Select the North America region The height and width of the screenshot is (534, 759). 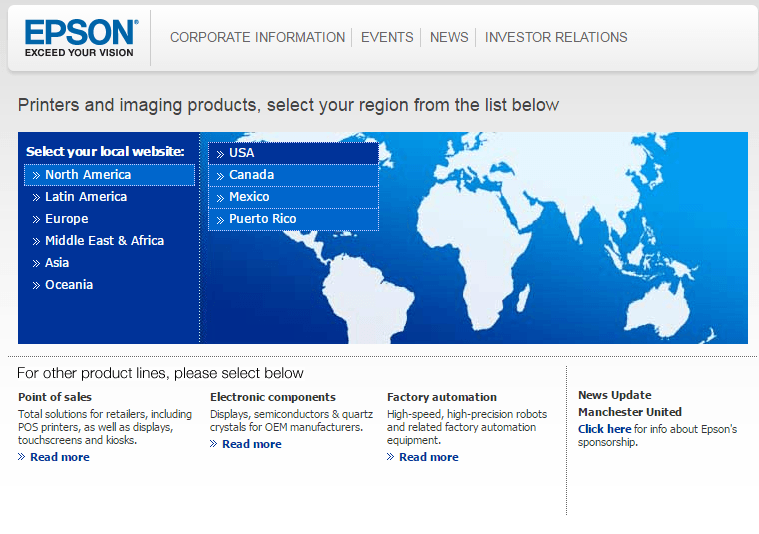pyautogui.click(x=109, y=175)
